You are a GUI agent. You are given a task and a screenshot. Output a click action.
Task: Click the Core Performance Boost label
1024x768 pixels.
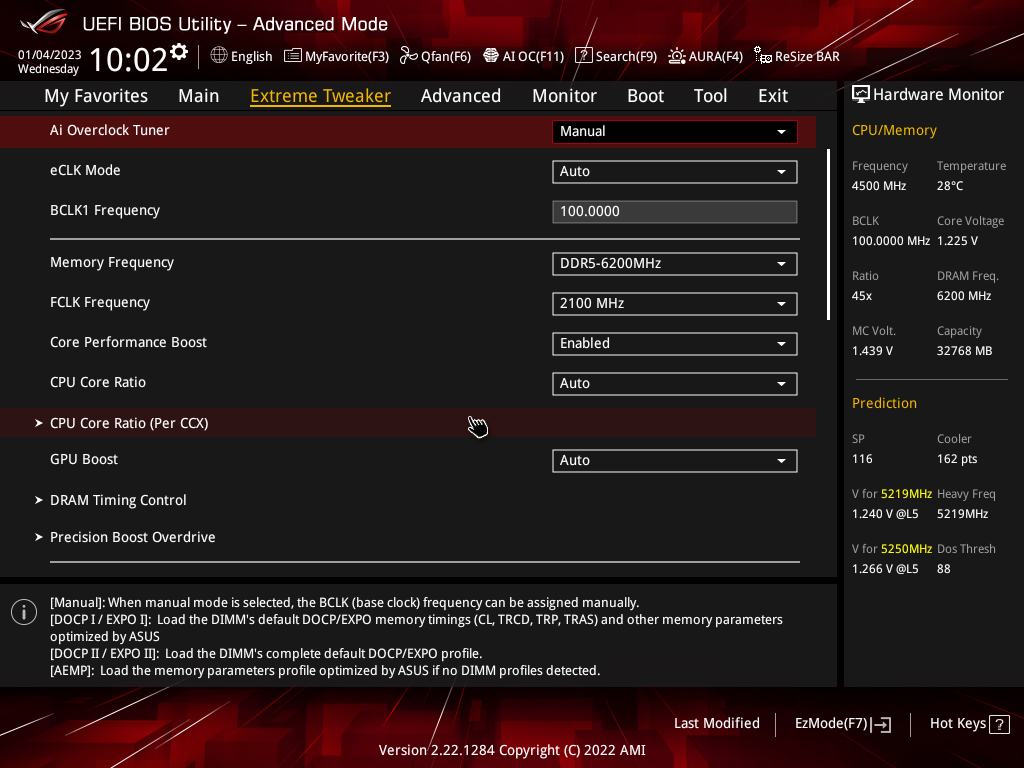[x=128, y=342]
